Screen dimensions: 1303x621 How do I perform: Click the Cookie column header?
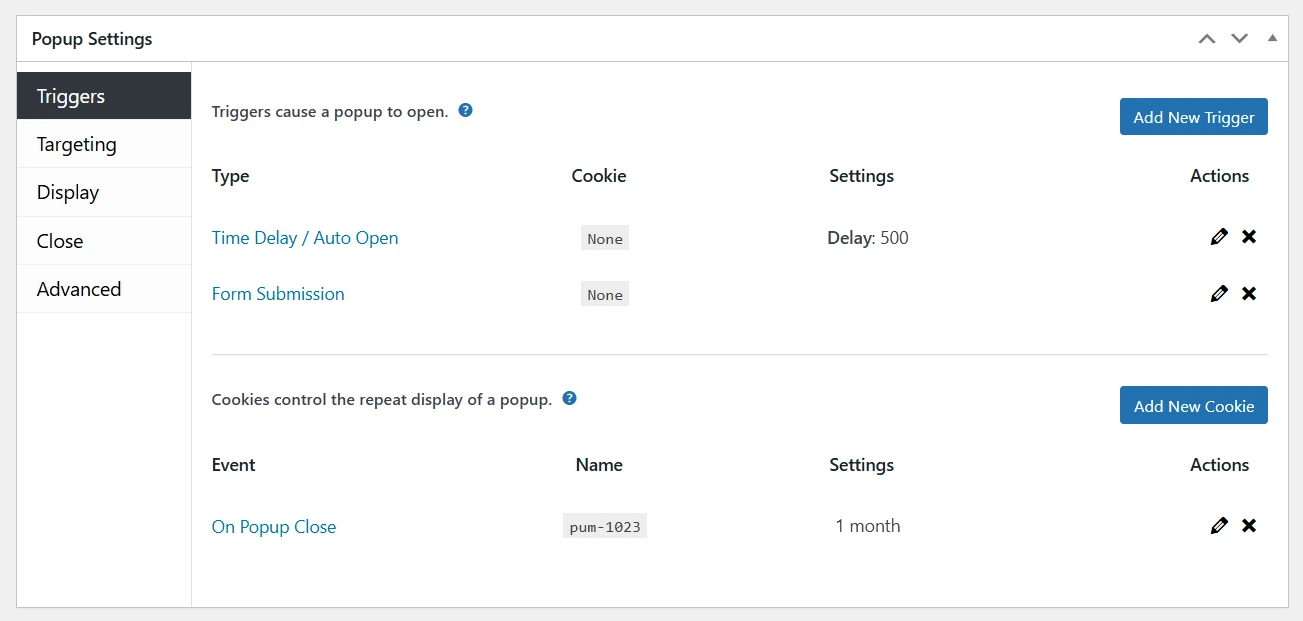point(599,176)
